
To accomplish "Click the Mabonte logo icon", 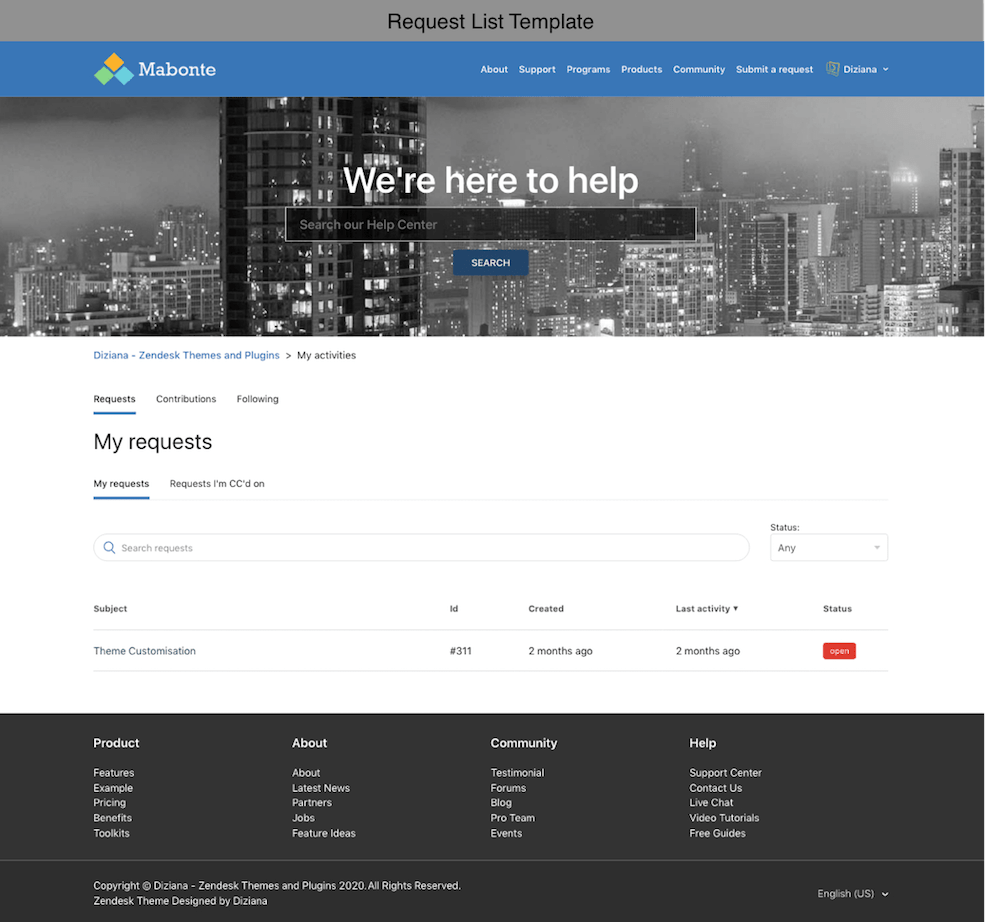I will coord(114,69).
